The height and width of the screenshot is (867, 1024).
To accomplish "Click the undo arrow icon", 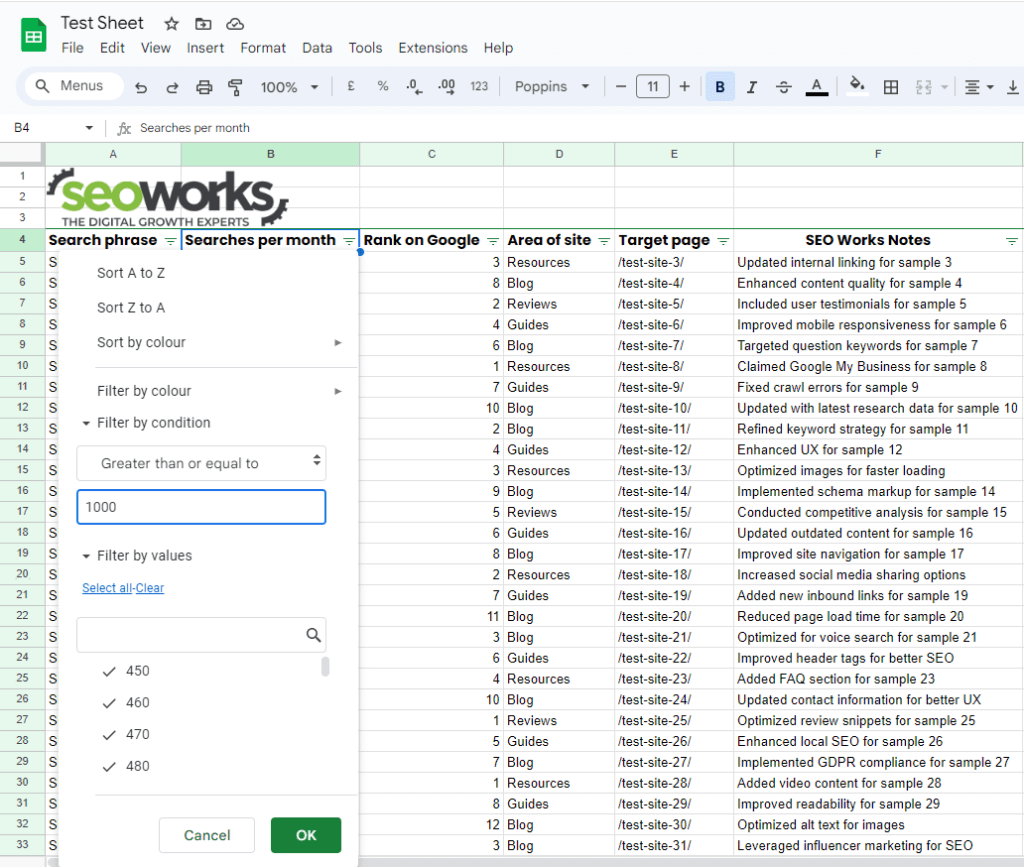I will pos(141,87).
